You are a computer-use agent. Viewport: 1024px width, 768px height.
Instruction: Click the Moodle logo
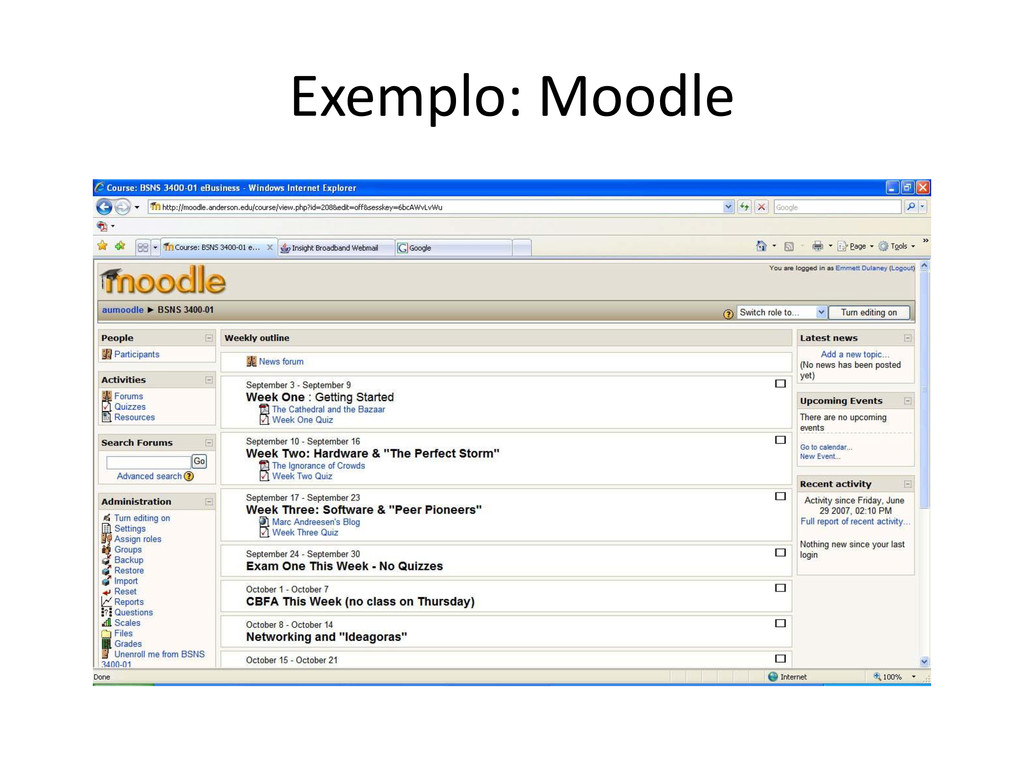pos(163,281)
